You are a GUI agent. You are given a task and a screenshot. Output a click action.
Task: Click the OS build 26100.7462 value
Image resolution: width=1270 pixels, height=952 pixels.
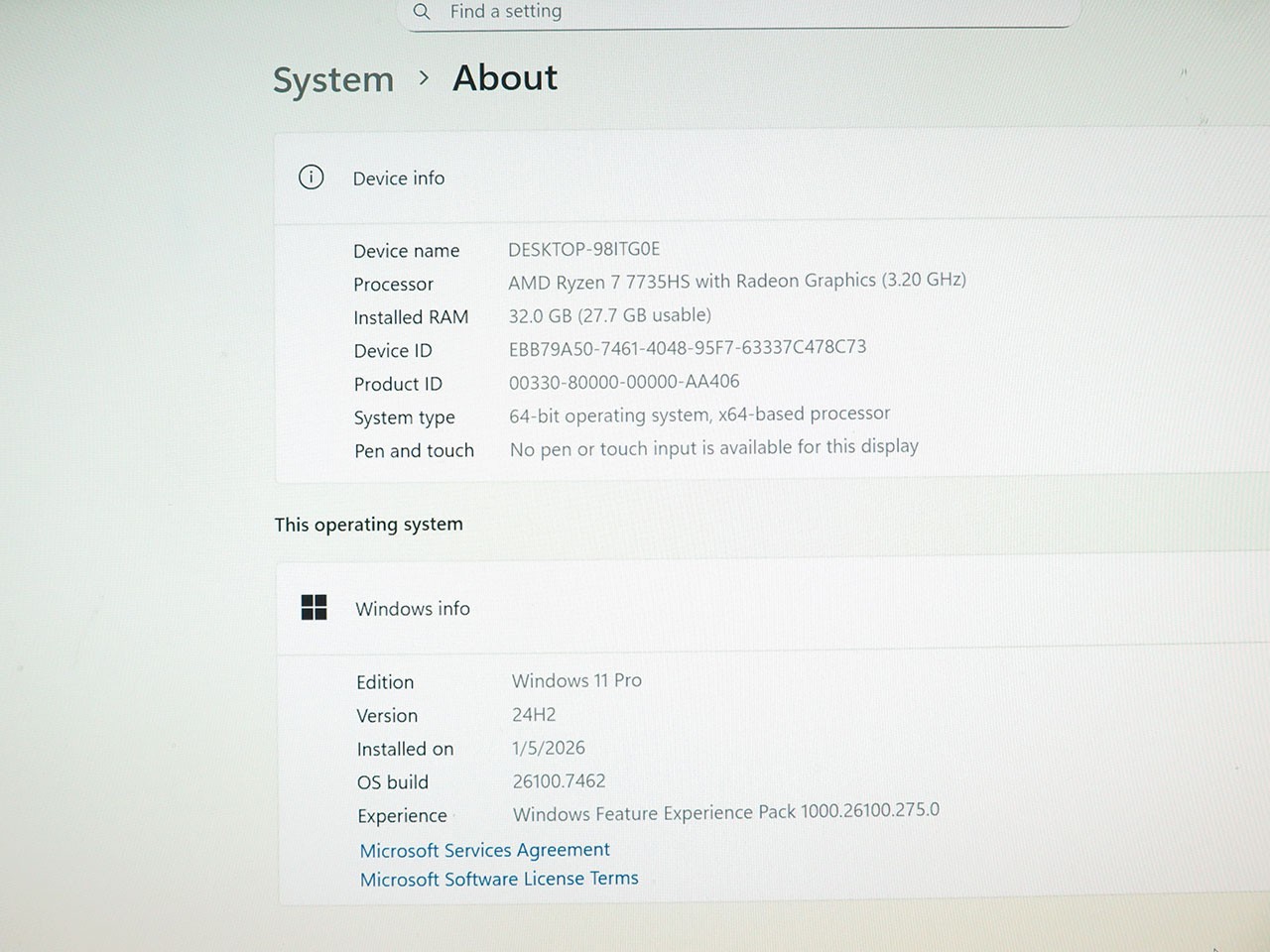click(x=559, y=781)
